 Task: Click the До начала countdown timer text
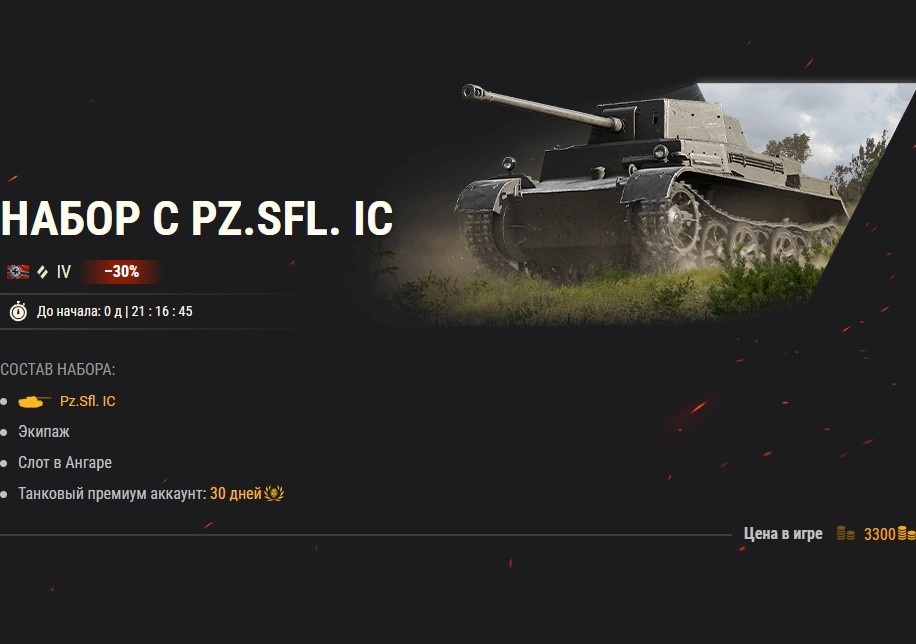tap(114, 311)
